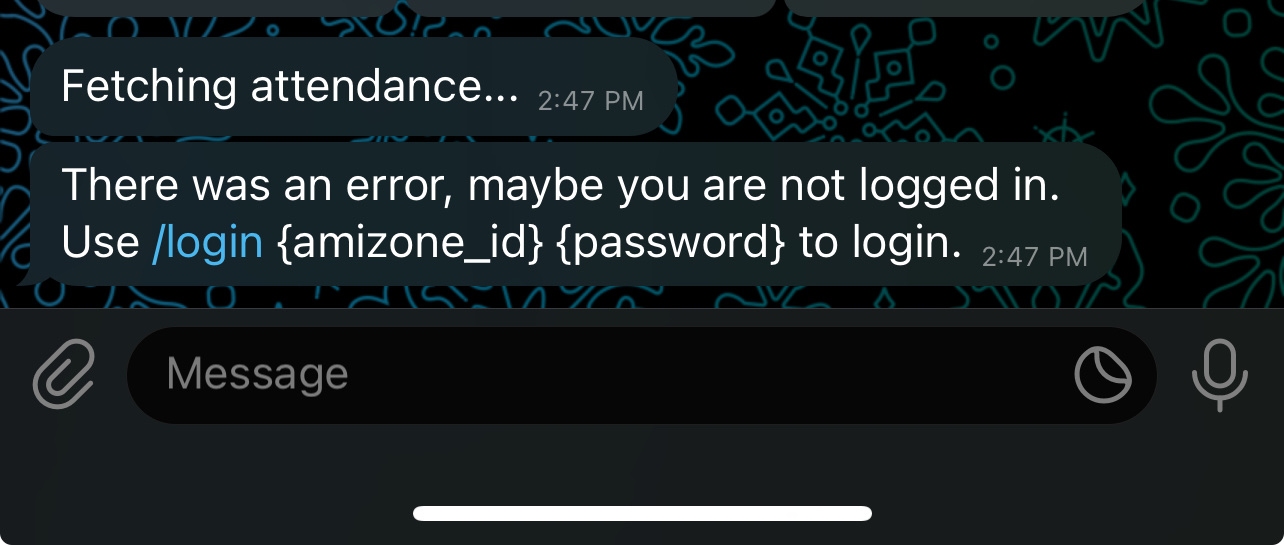Viewport: 1284px width, 545px height.
Task: Tap the partially visible top-right message bubble
Action: coord(965,7)
